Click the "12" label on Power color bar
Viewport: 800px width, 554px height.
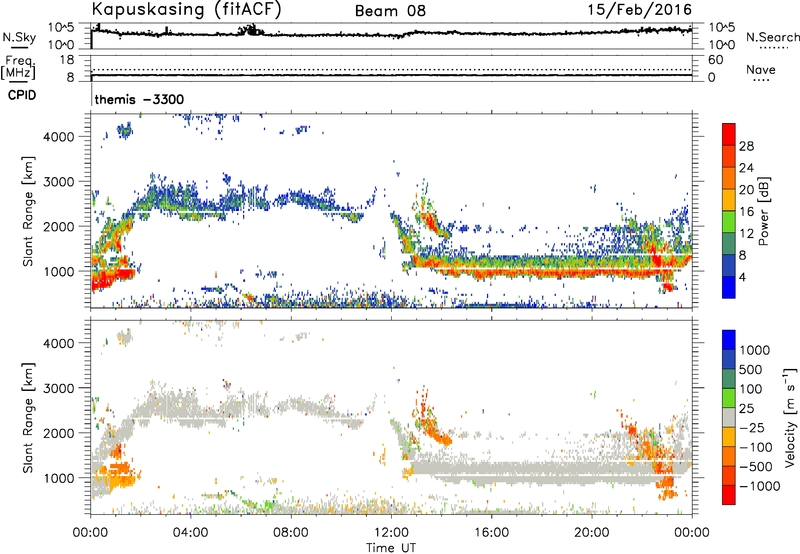[x=746, y=234]
